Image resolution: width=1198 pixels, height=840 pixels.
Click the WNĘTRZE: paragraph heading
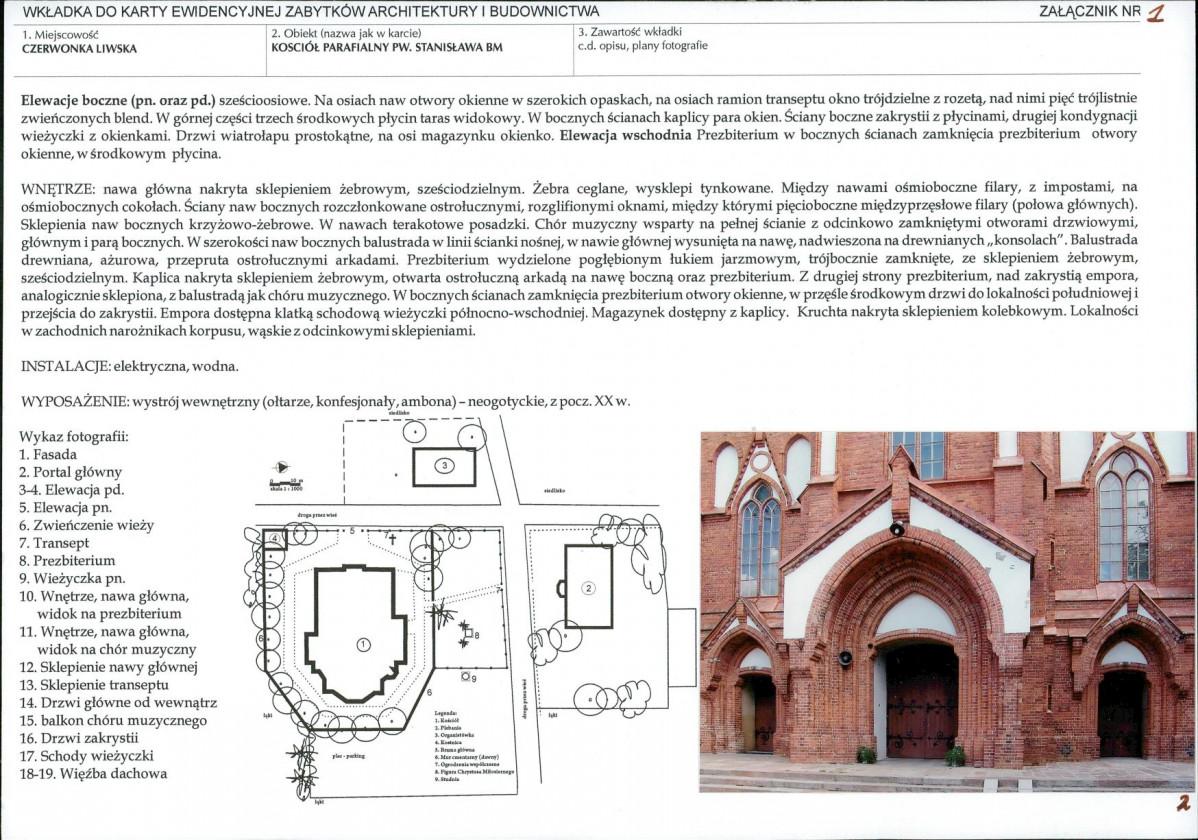[x=58, y=189]
